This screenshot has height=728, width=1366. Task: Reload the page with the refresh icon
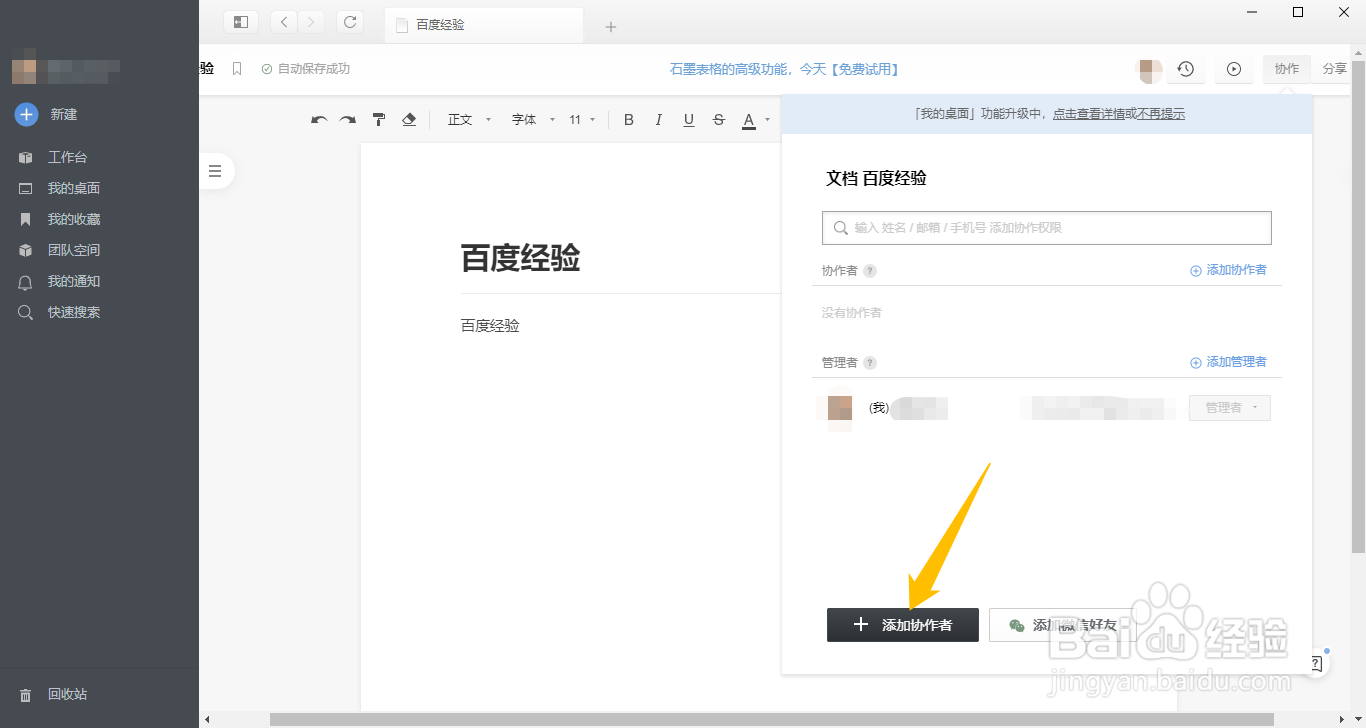coord(350,22)
